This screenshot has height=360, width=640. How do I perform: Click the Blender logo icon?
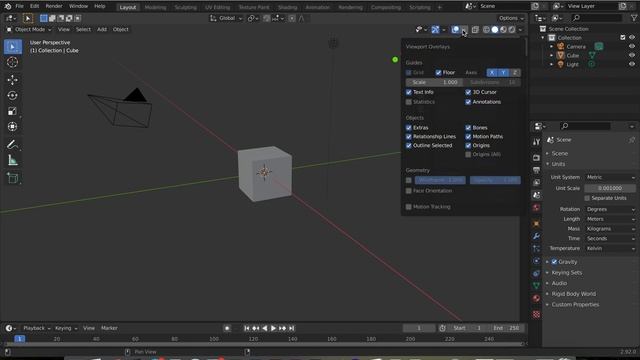pyautogui.click(x=8, y=7)
